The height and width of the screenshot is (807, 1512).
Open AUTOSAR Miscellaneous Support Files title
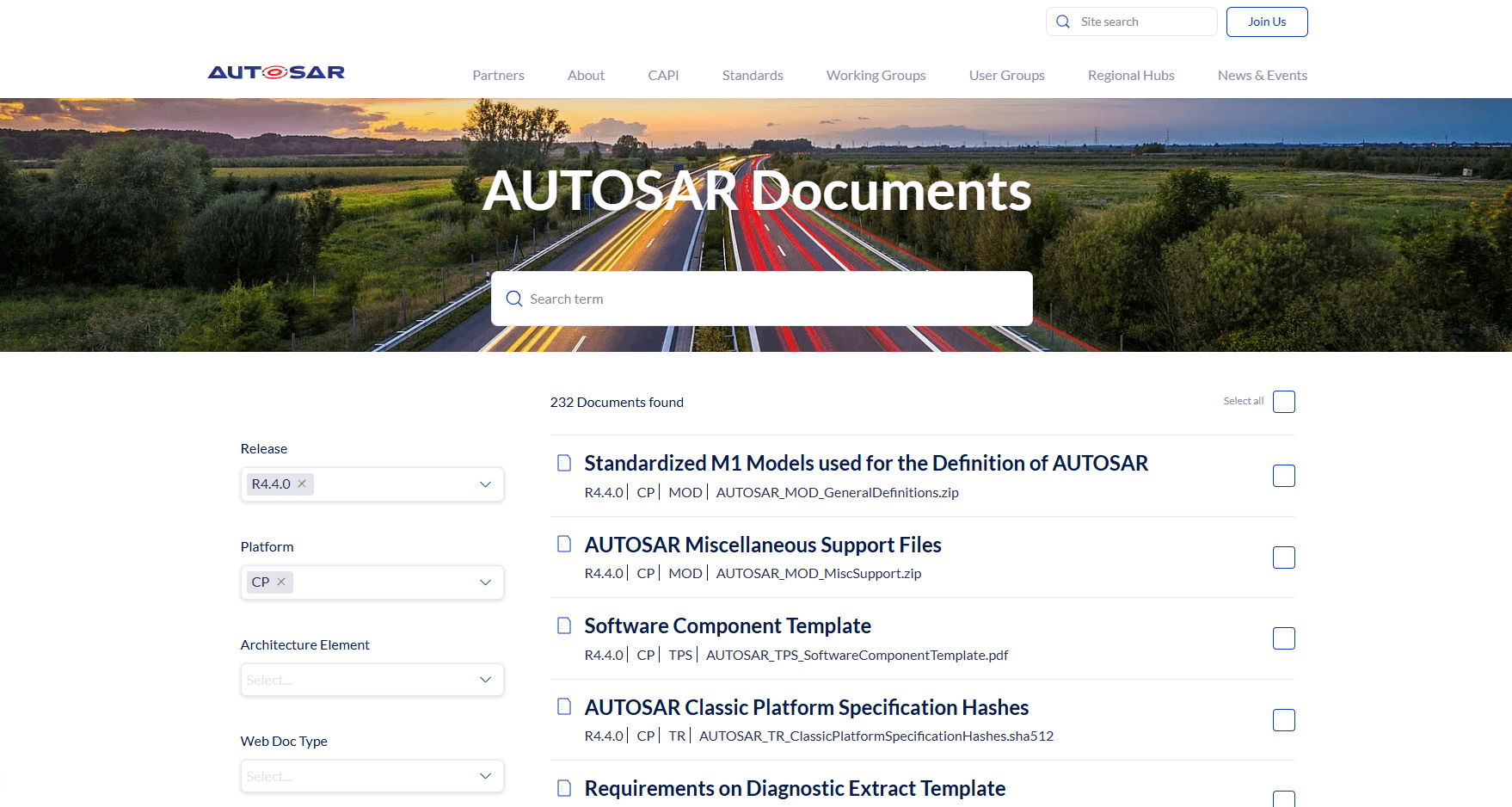(x=763, y=545)
